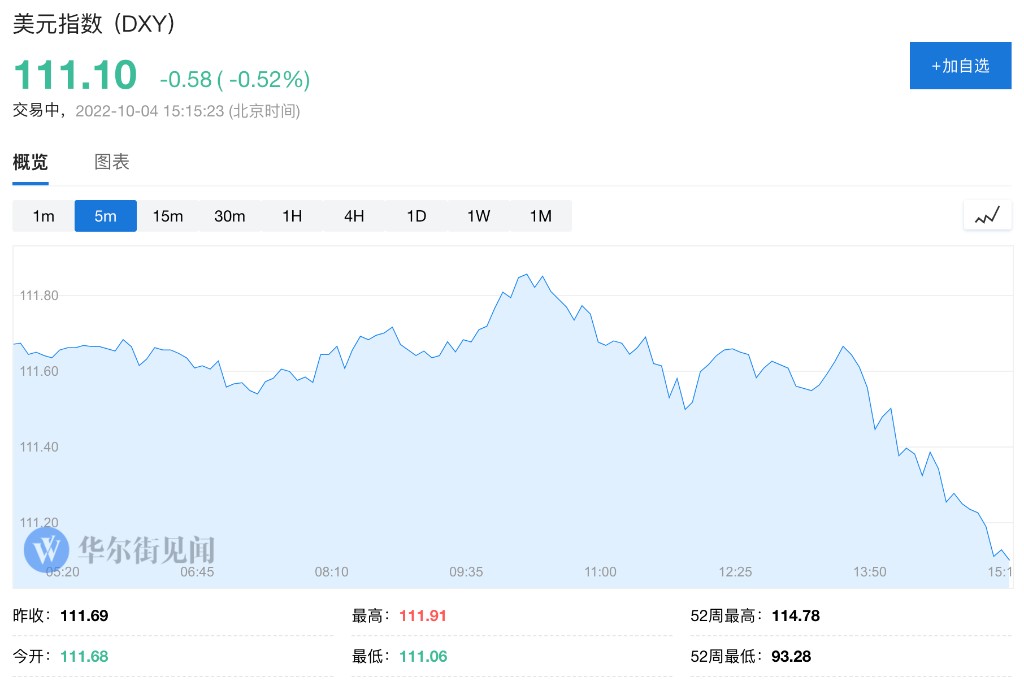The image size is (1024, 686).
Task: Click the 09:35 time axis label
Action: [466, 572]
